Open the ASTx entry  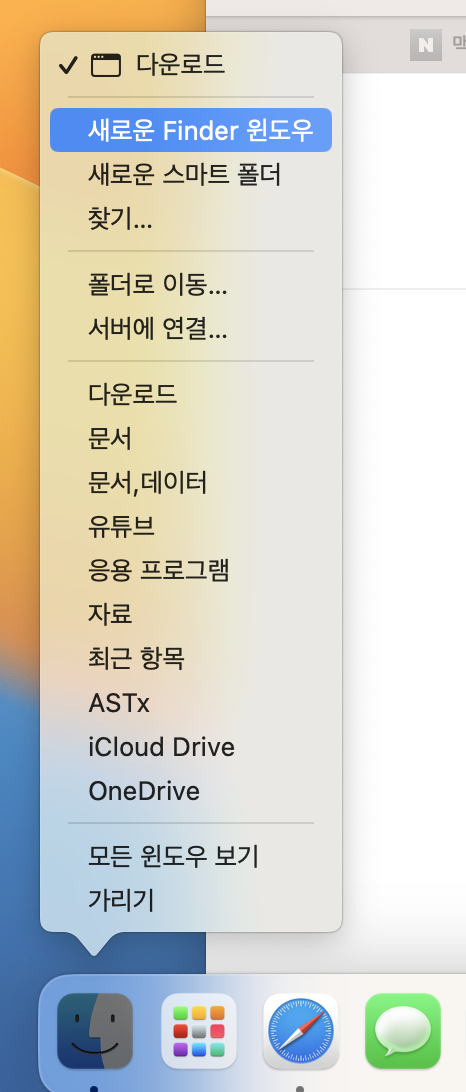coord(191,703)
